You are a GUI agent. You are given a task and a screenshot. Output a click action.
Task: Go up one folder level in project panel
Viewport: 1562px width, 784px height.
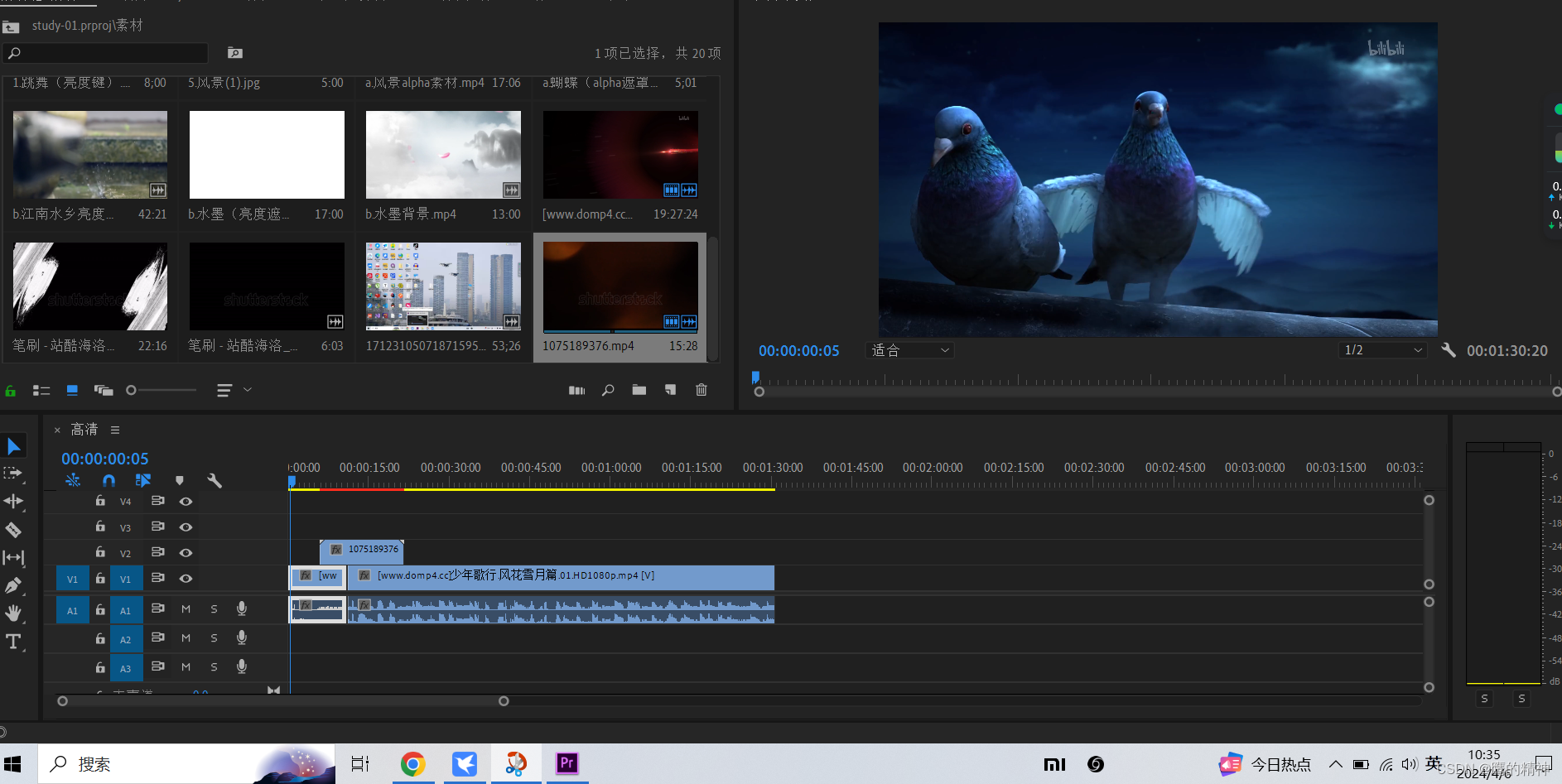pyautogui.click(x=11, y=26)
